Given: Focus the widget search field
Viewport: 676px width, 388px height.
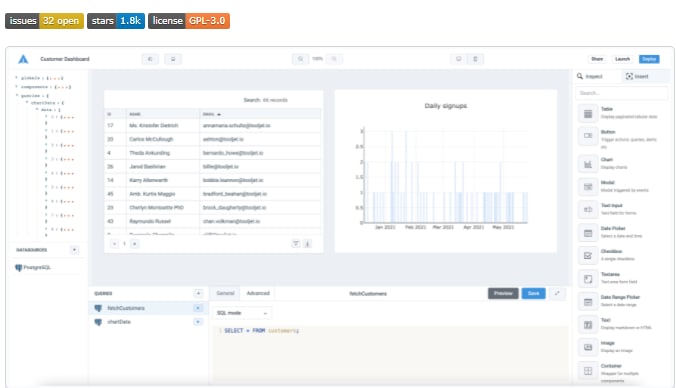Looking at the screenshot, I should point(622,93).
